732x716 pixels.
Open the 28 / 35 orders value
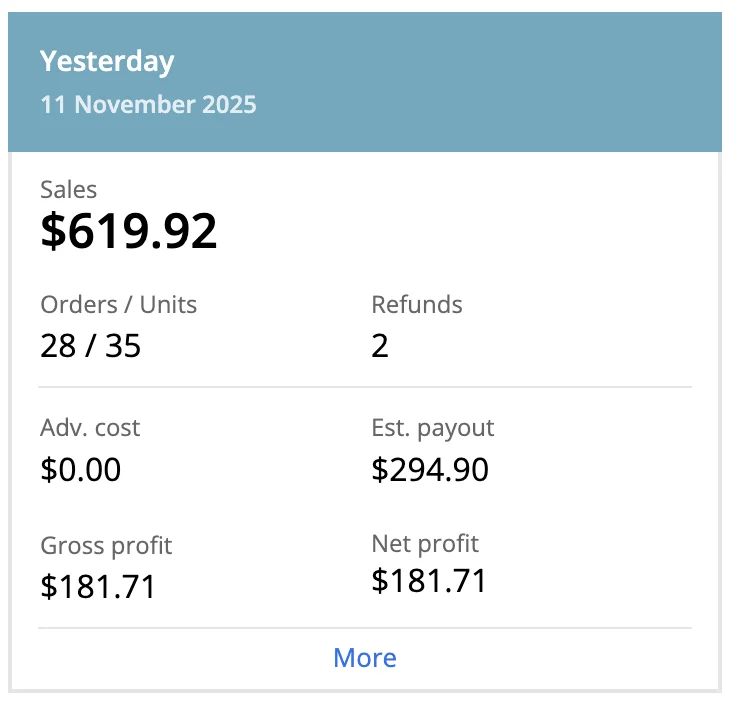click(91, 346)
